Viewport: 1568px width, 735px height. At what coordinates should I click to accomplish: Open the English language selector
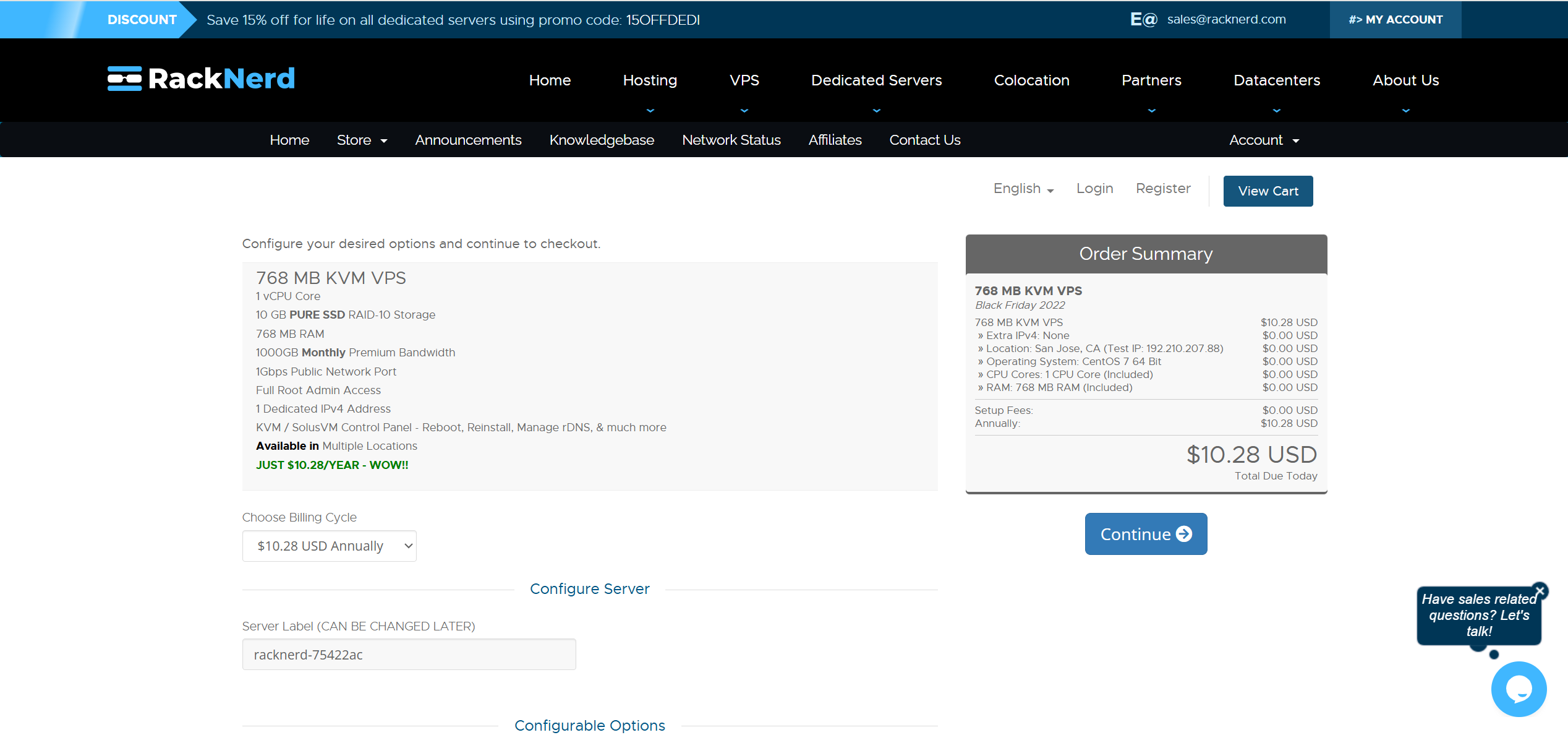tap(1023, 189)
